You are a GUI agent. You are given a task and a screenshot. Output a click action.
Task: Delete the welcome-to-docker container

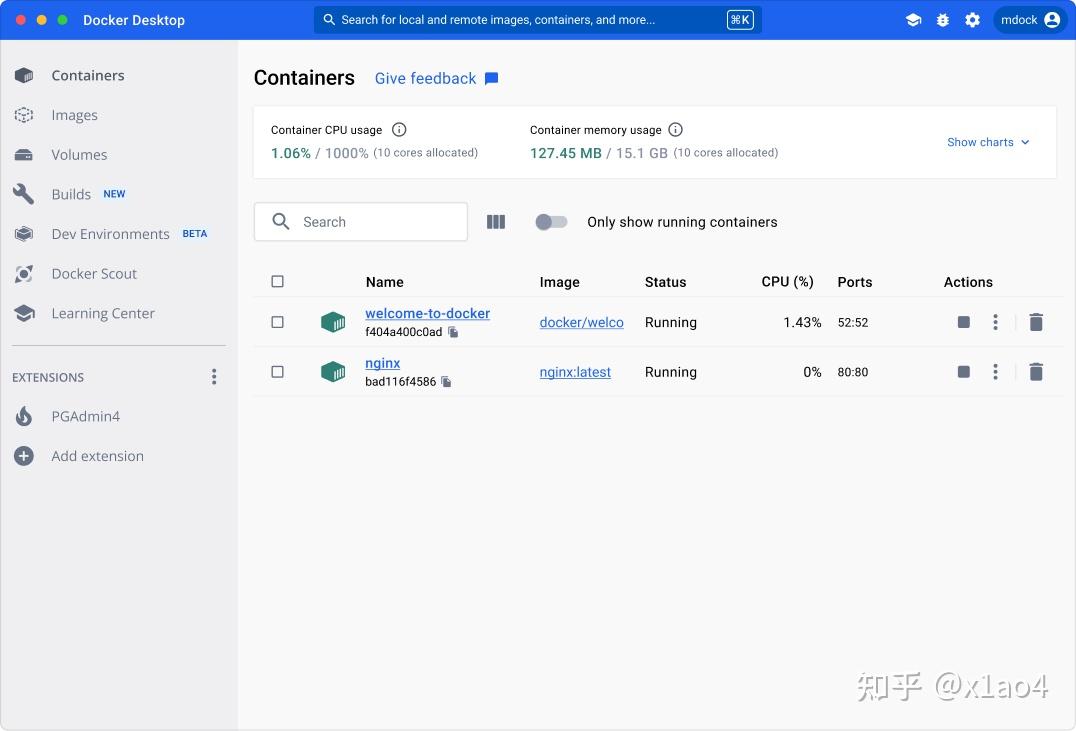(1036, 322)
